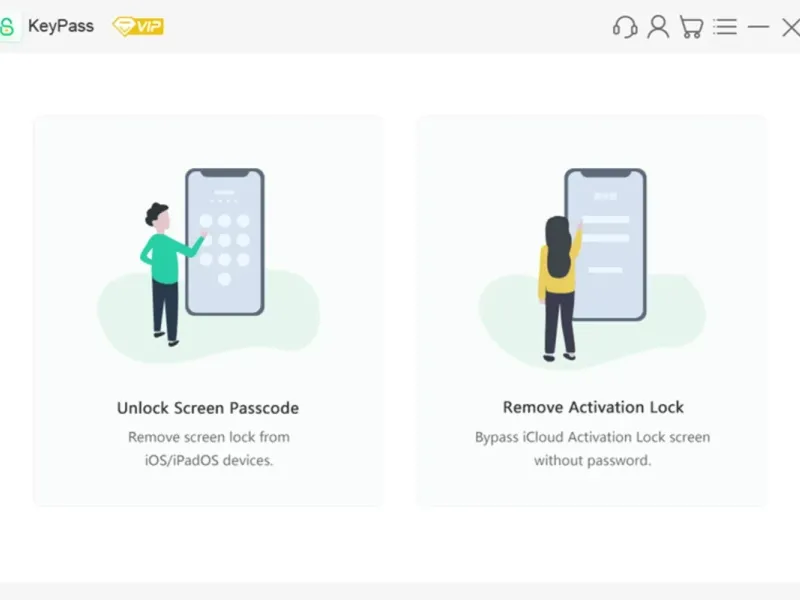This screenshot has width=800, height=600.
Task: Close the KeyPass window
Action: [x=791, y=27]
